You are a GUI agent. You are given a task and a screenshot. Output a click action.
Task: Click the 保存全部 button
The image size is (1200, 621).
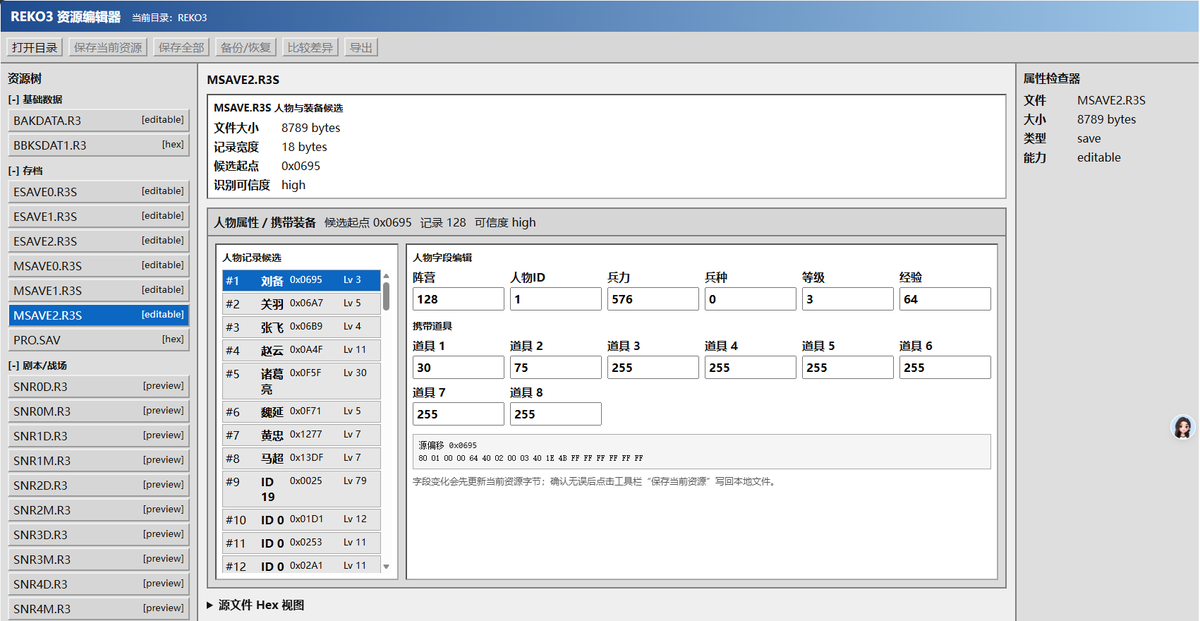pos(181,47)
